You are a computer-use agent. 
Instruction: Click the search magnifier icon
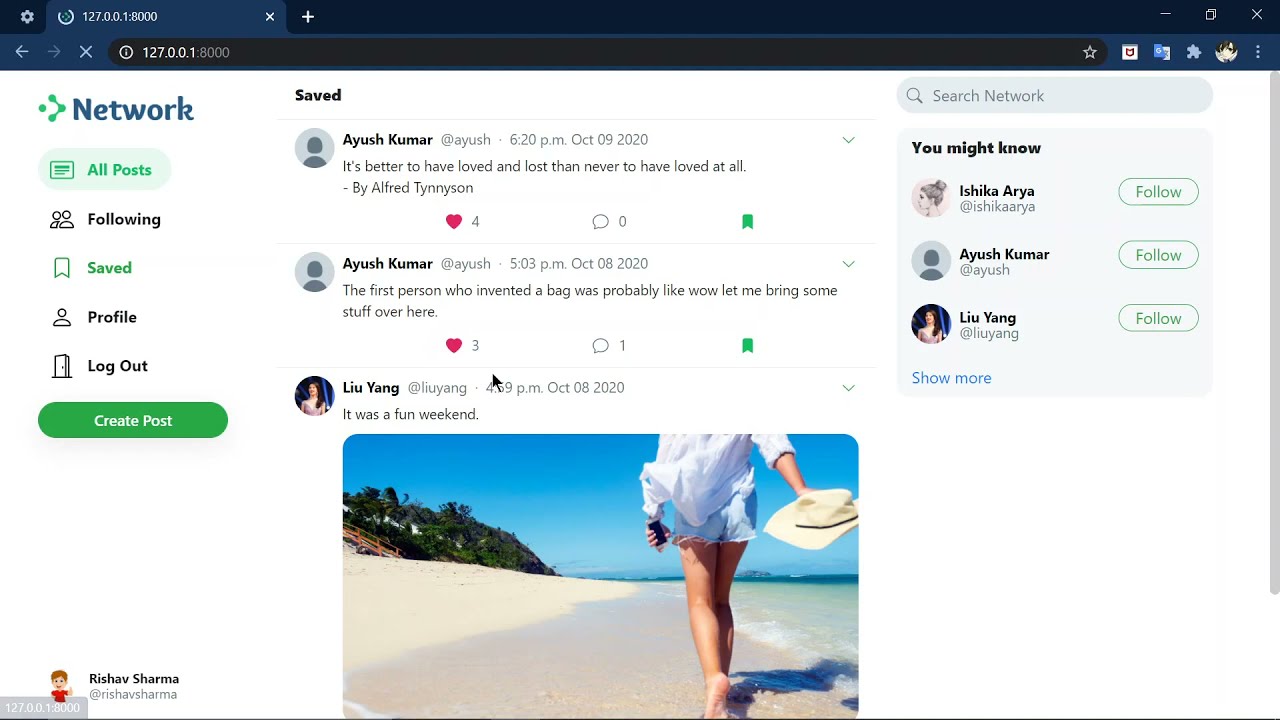[x=914, y=96]
